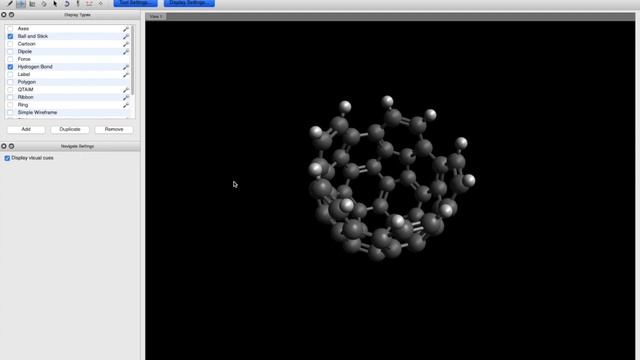Open Ball and Stick settings wrench
The image size is (640, 360).
coord(126,37)
